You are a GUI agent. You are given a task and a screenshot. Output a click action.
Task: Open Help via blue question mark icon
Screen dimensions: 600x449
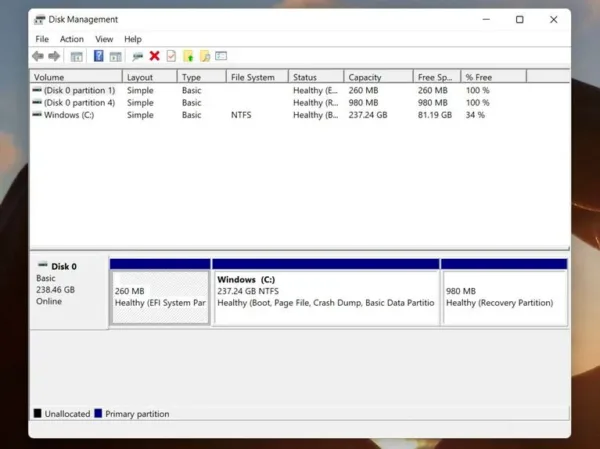tap(98, 56)
